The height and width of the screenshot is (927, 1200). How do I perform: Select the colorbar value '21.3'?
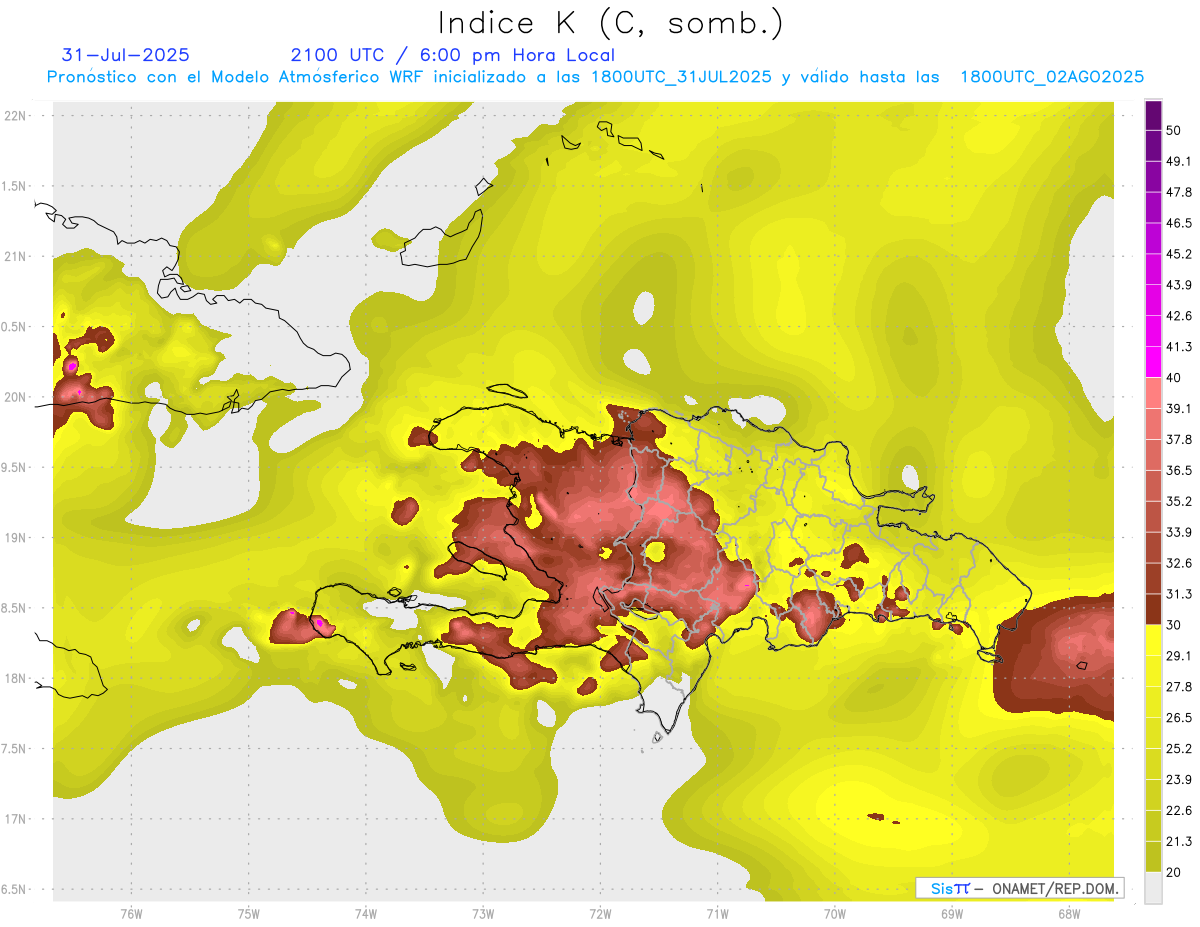[x=1179, y=842]
